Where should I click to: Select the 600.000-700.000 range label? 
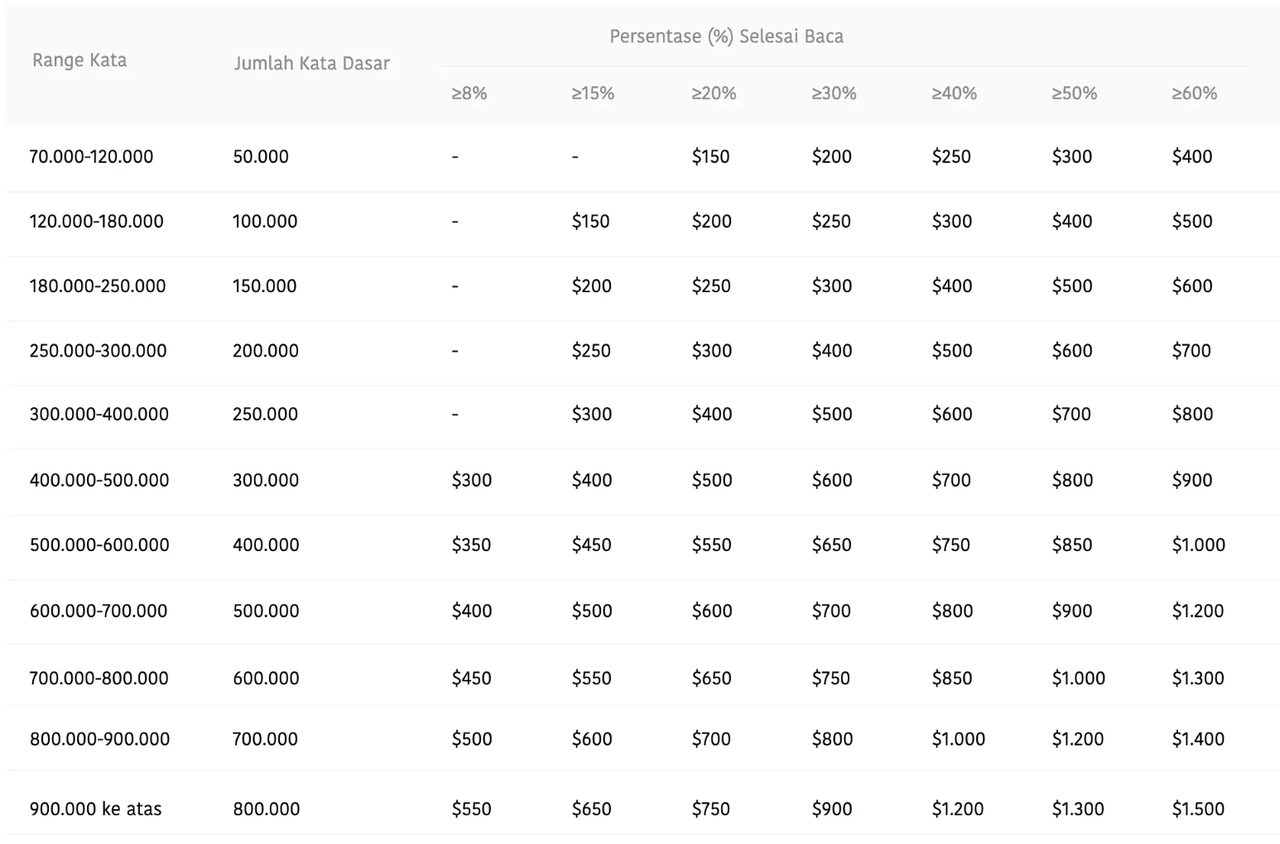click(x=99, y=611)
